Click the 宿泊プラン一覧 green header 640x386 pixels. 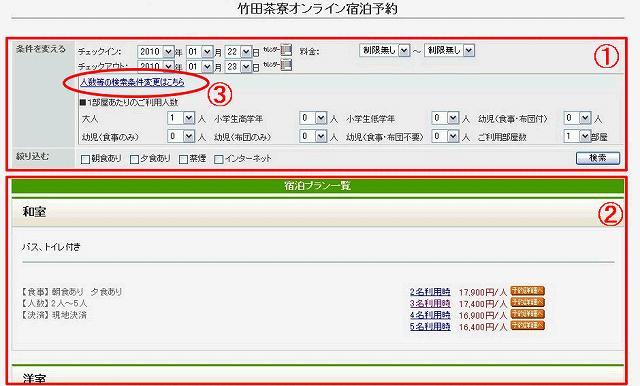318,186
